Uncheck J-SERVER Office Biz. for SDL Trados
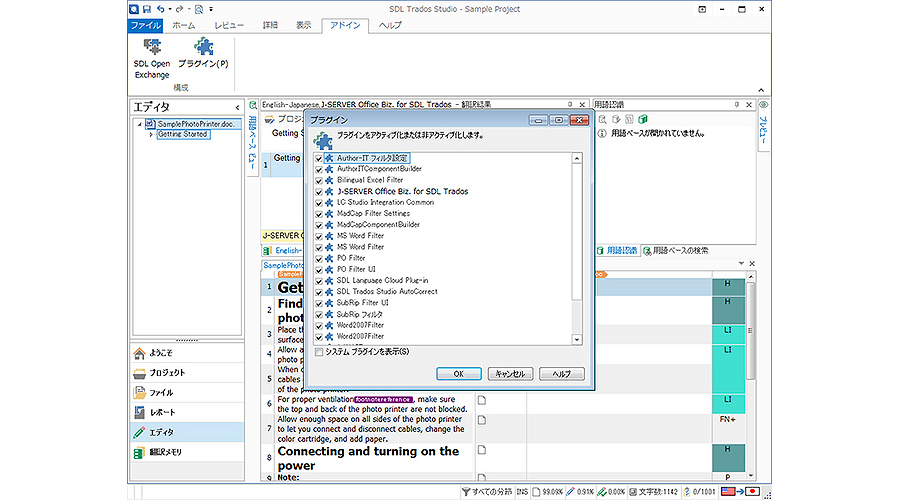This screenshot has width=900, height=500. coord(319,192)
